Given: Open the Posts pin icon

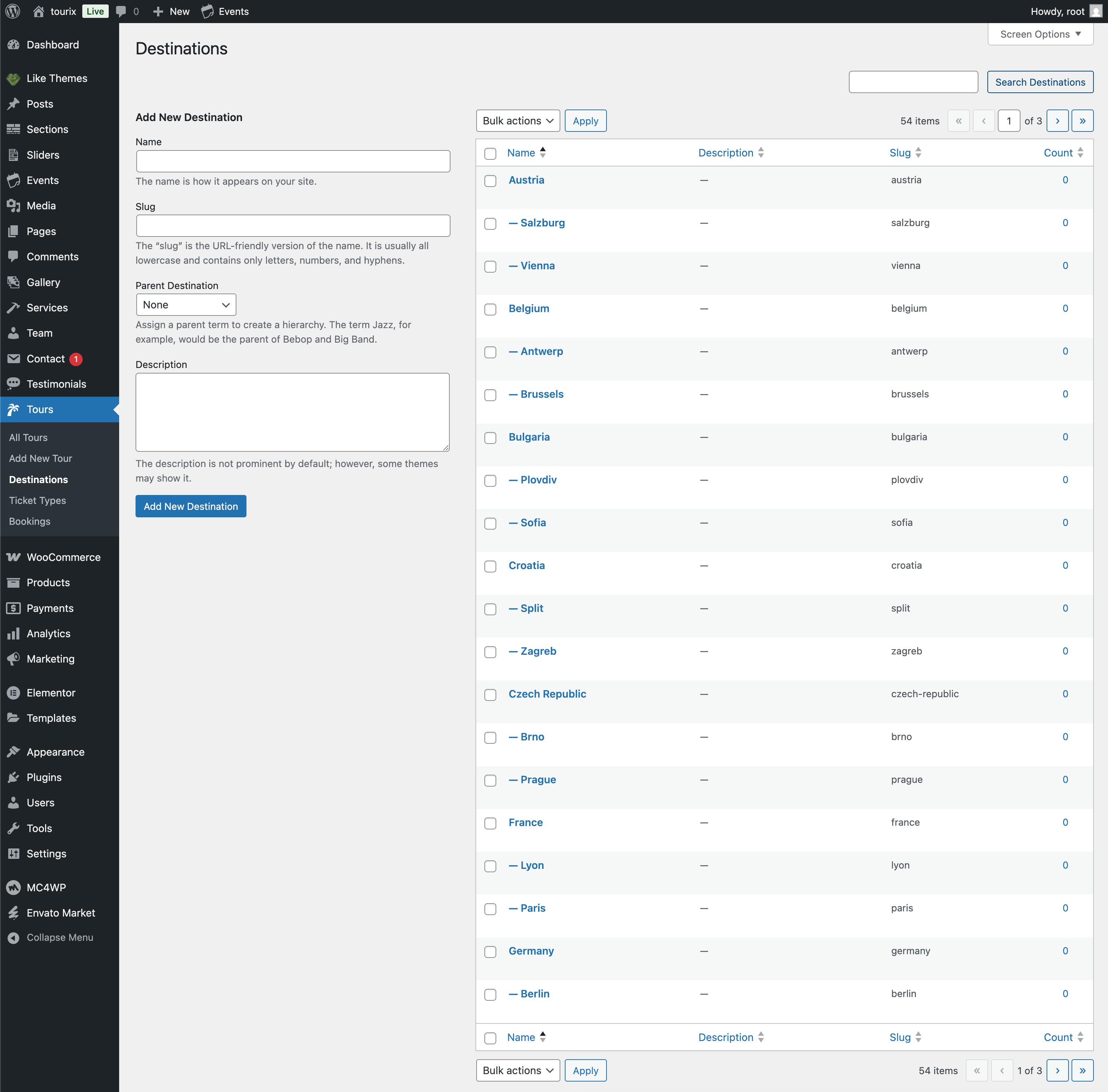Looking at the screenshot, I should [x=14, y=104].
